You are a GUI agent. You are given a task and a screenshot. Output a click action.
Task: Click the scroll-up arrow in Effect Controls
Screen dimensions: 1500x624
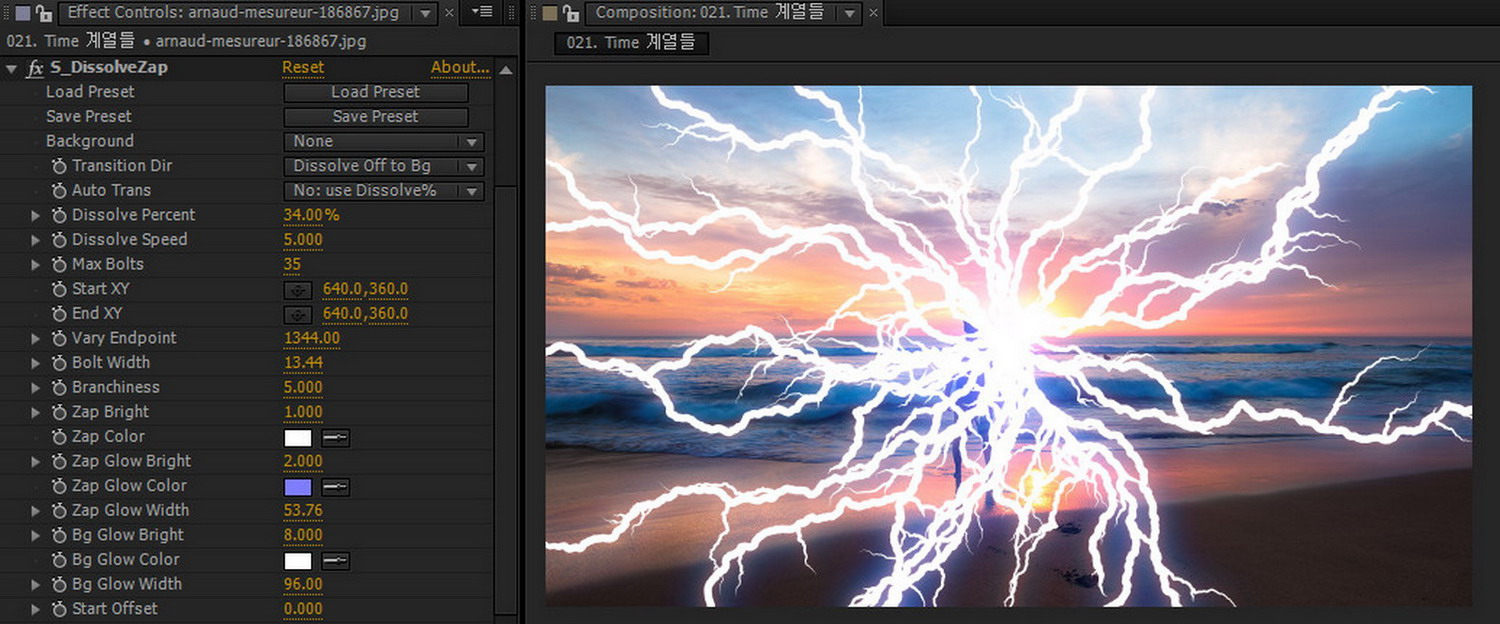[506, 70]
